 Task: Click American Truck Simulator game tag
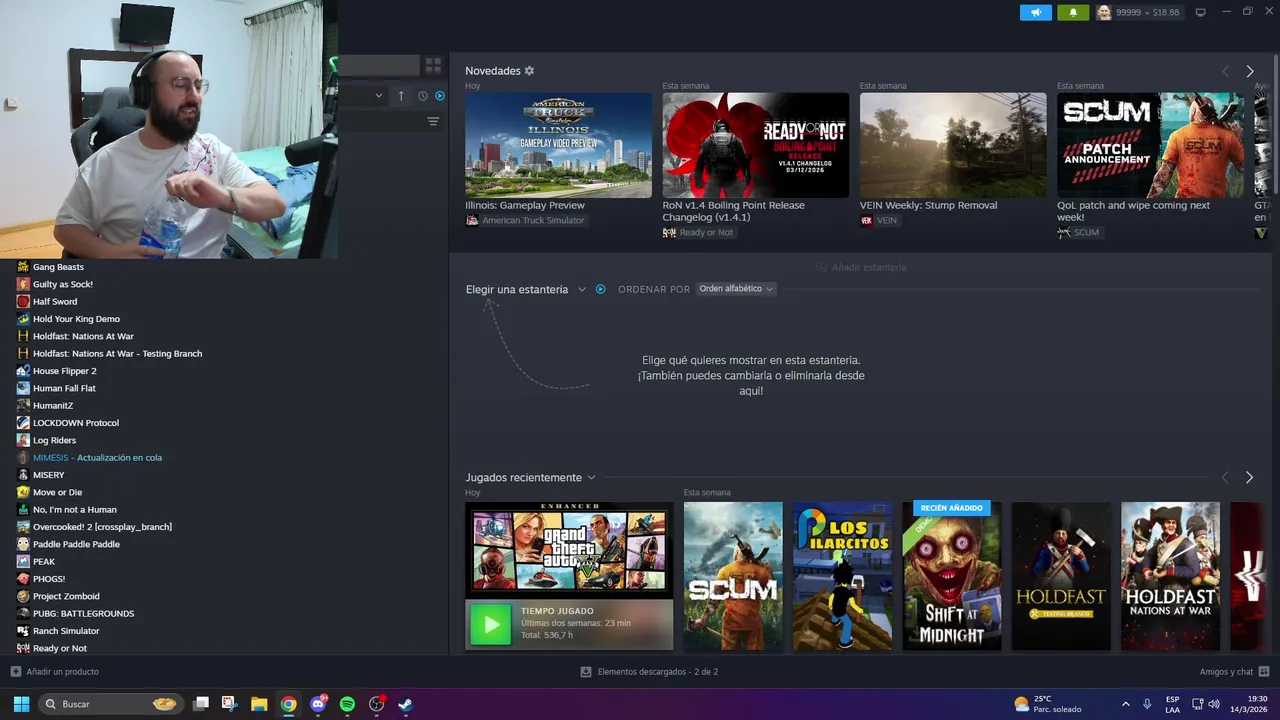525,220
